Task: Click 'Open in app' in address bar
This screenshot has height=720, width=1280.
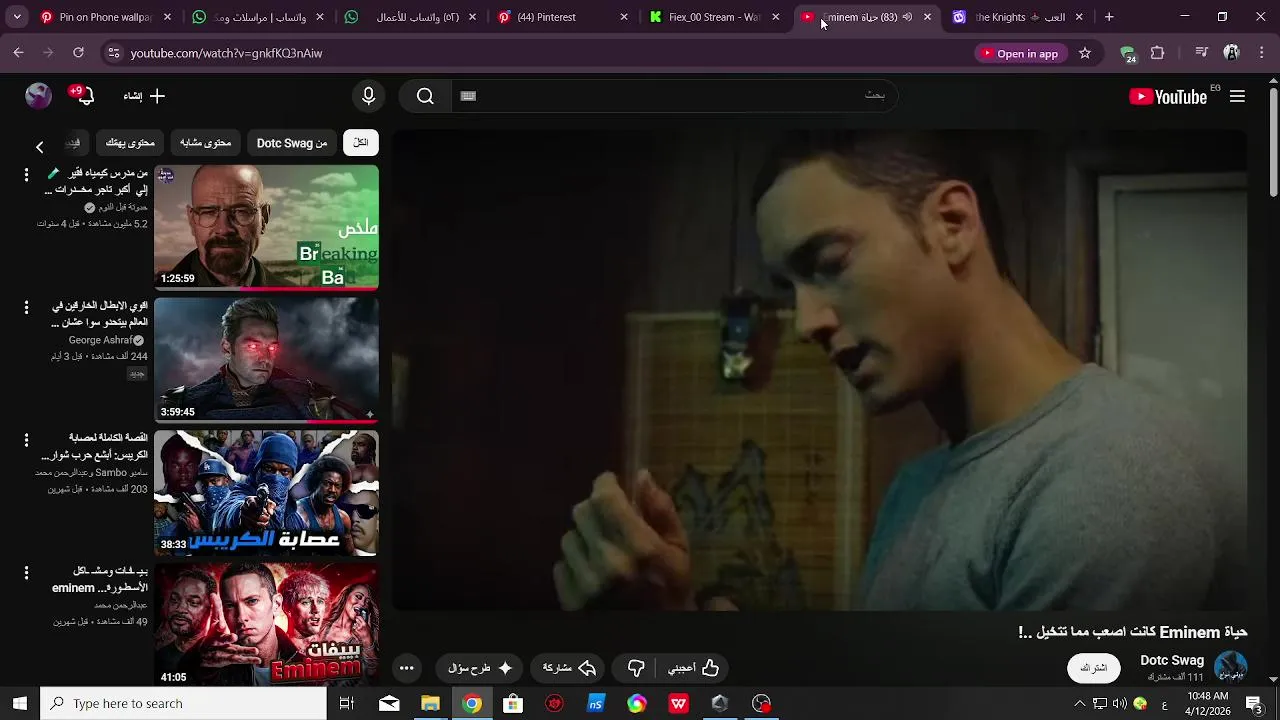Action: coord(1020,53)
